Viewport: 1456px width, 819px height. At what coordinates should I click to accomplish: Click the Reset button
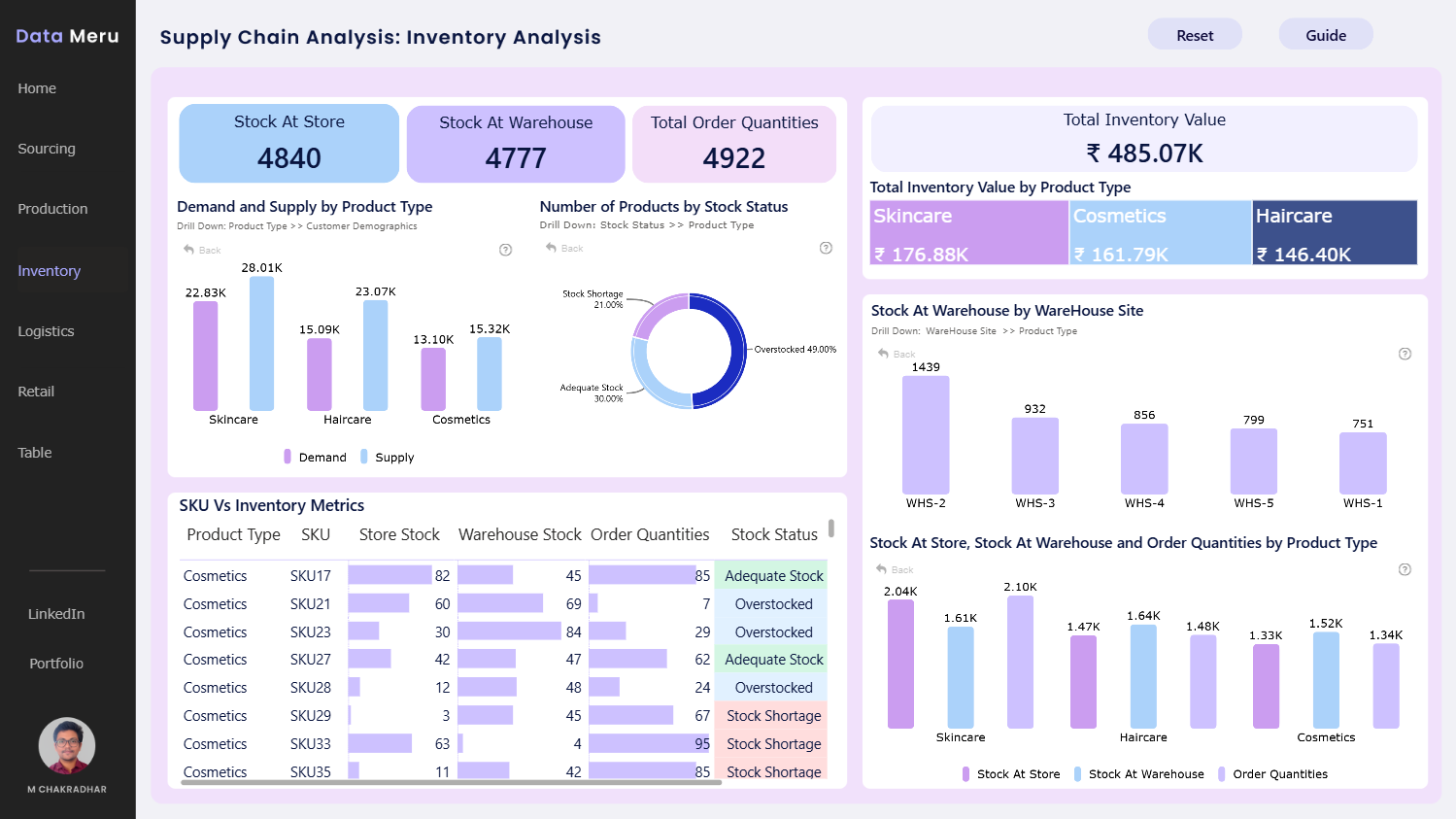[x=1195, y=35]
